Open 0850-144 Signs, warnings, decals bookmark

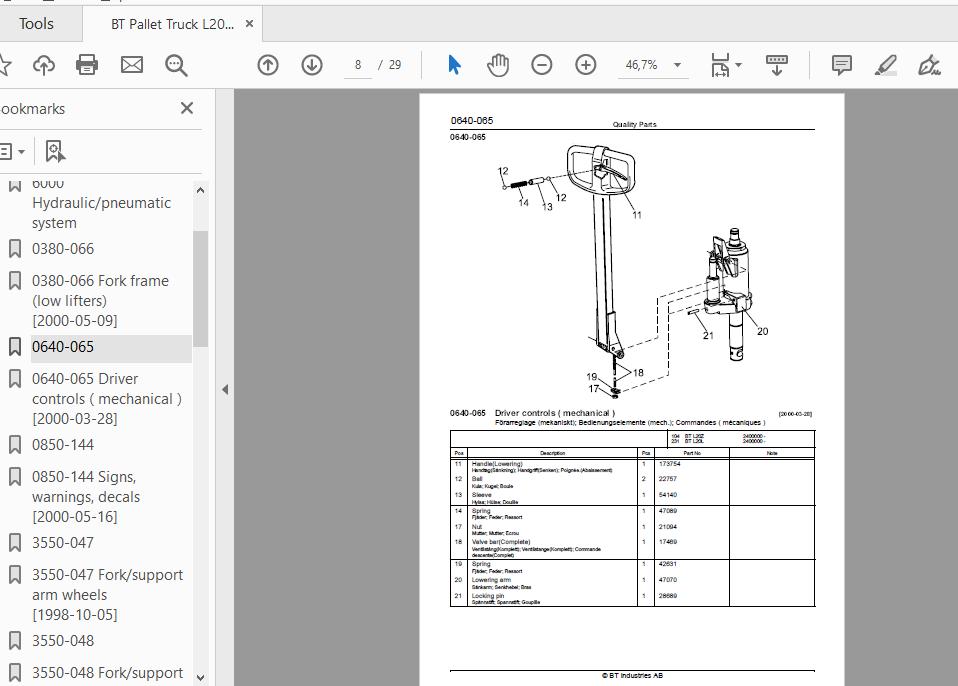click(86, 497)
